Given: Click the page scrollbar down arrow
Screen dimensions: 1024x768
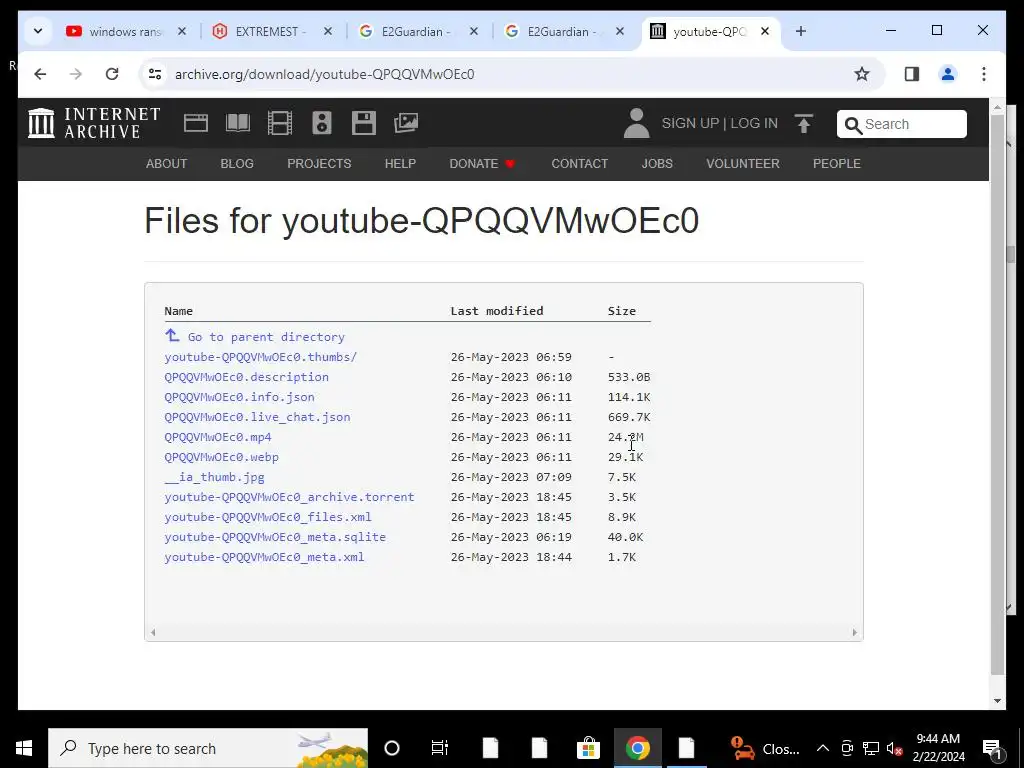Looking at the screenshot, I should (997, 701).
